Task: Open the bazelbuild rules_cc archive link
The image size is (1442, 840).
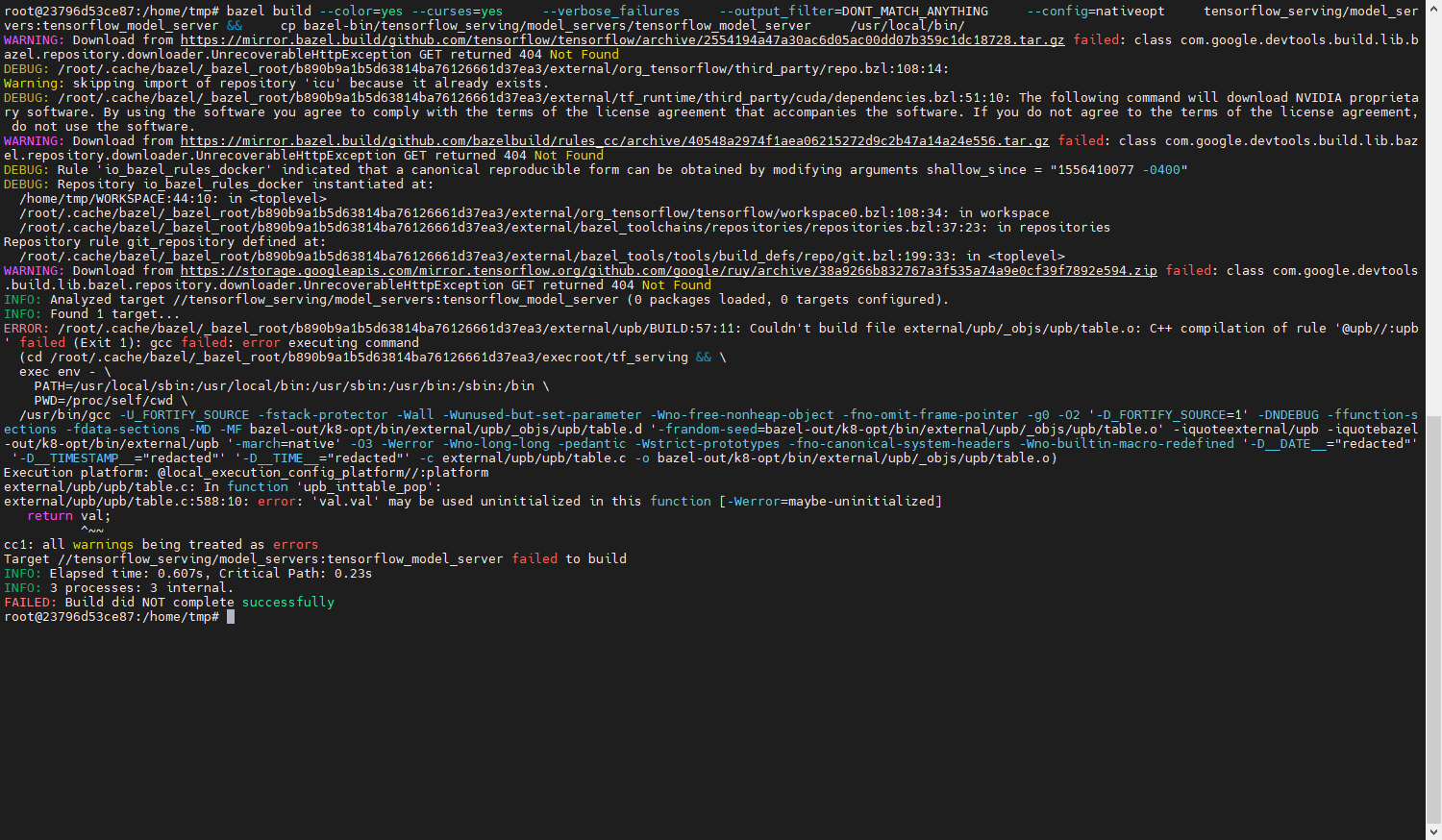Action: 614,141
